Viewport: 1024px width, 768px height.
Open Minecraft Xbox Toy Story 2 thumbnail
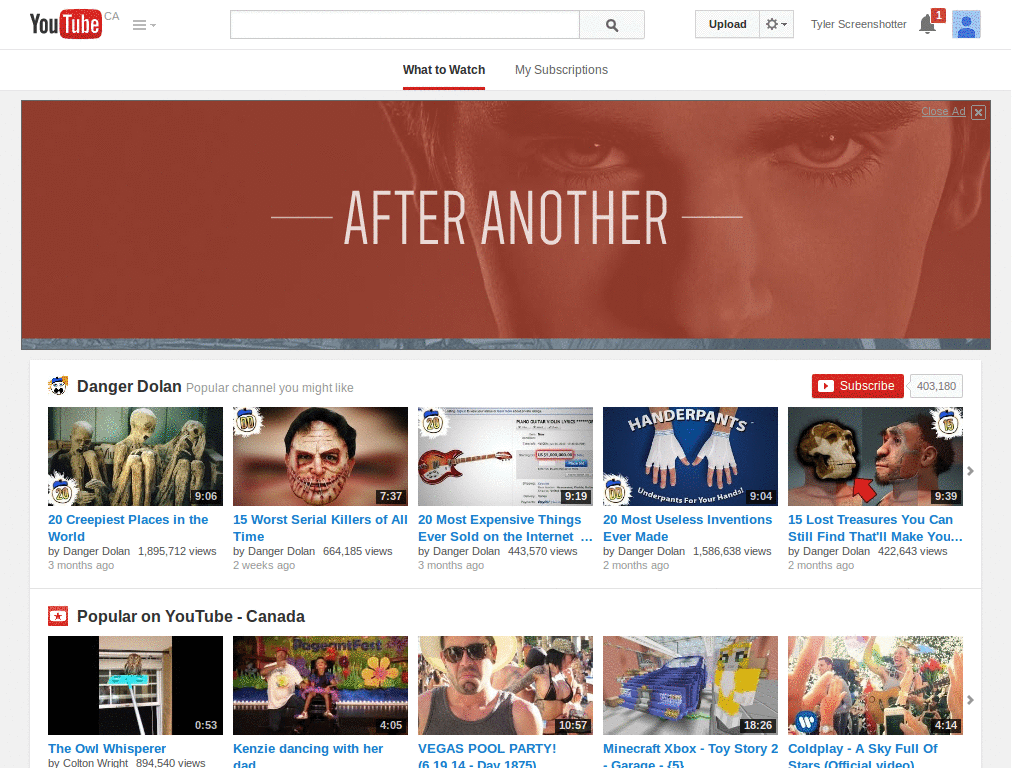pyautogui.click(x=690, y=686)
